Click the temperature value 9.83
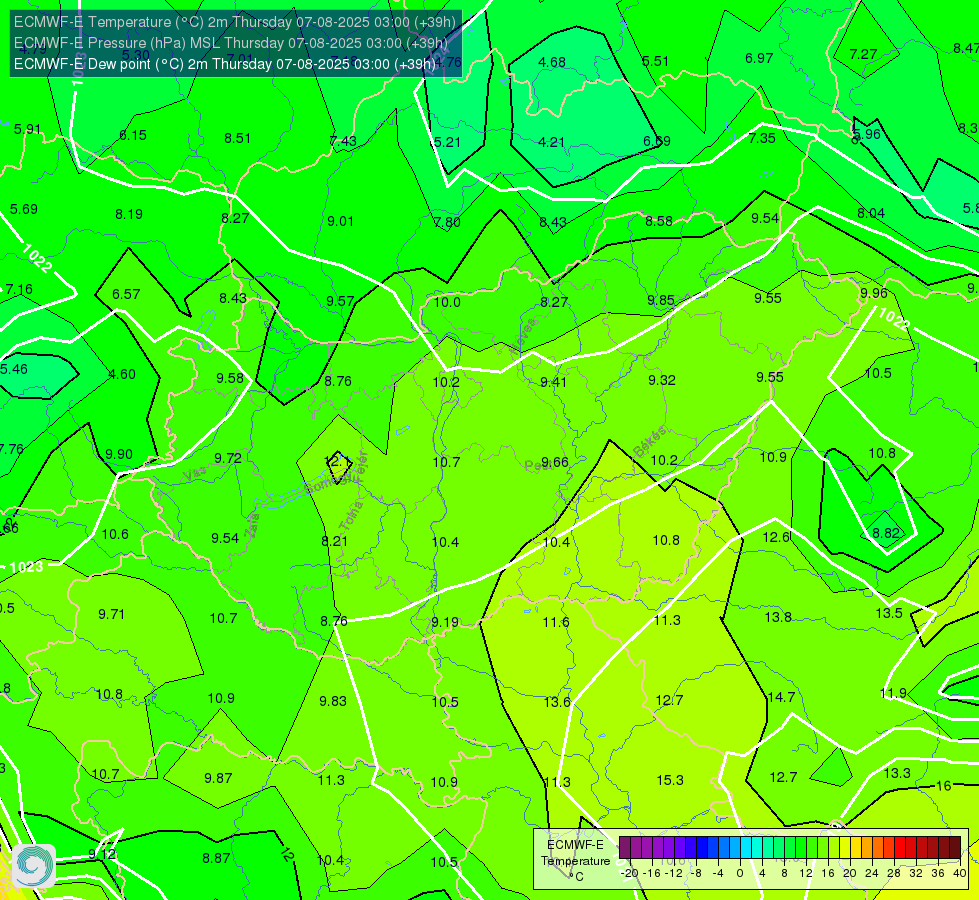 (333, 701)
